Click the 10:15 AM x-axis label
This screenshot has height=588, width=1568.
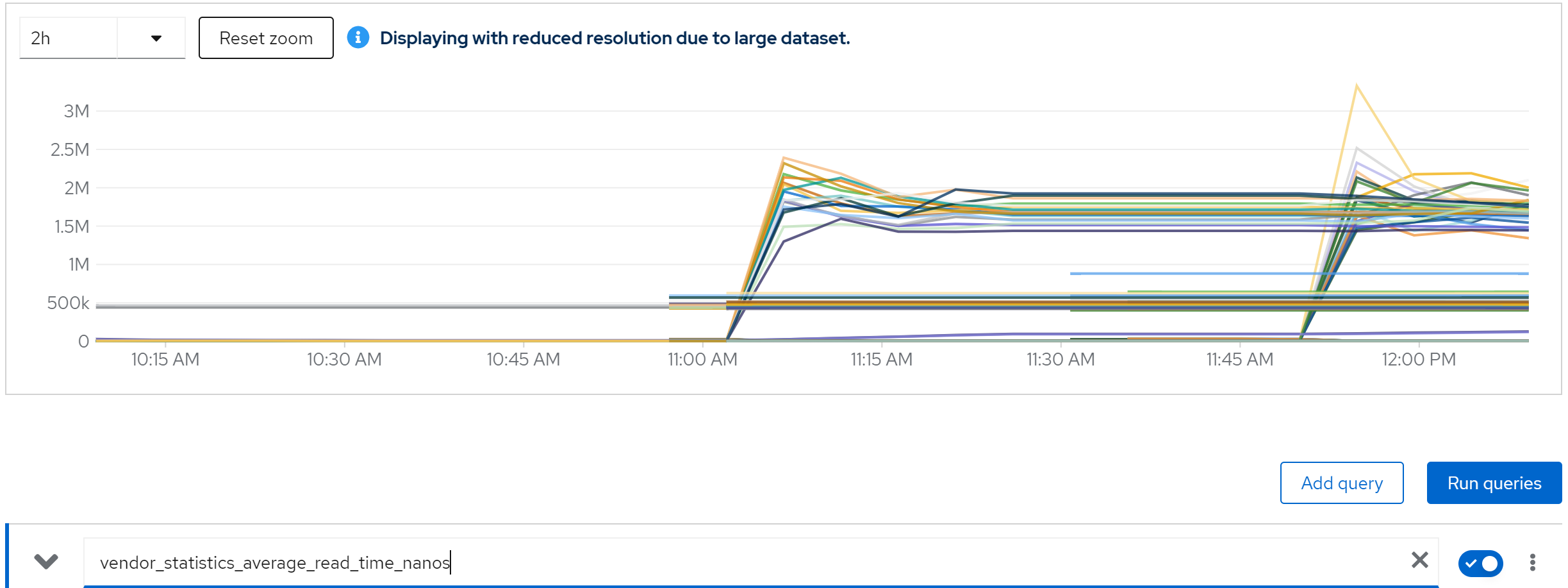(x=165, y=360)
